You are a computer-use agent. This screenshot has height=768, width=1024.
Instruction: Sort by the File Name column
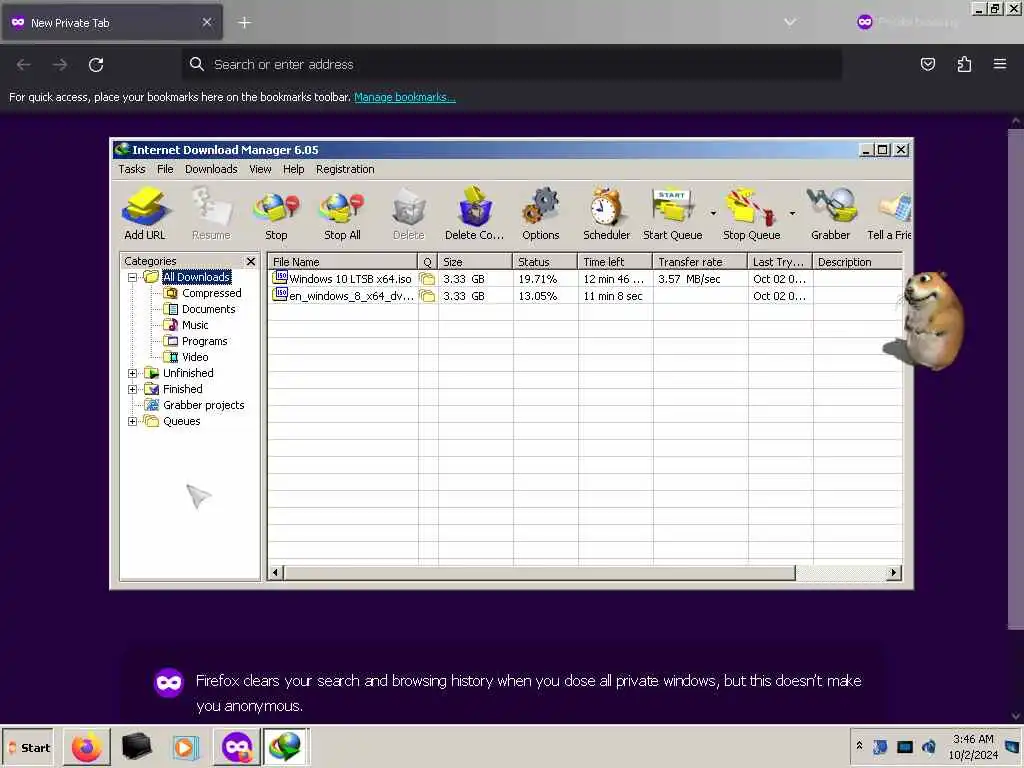point(343,262)
